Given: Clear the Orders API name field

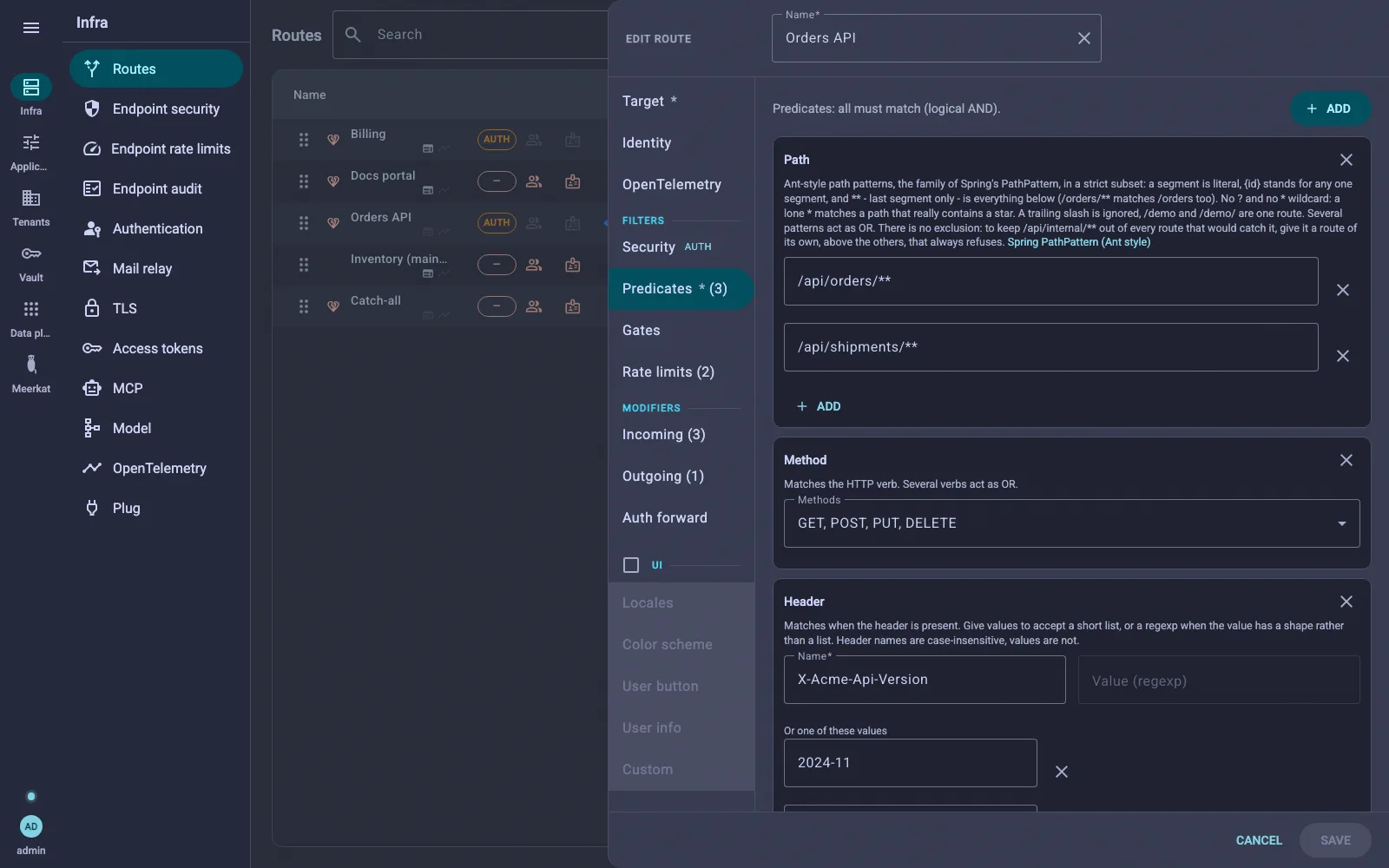Looking at the screenshot, I should pyautogui.click(x=1083, y=38).
